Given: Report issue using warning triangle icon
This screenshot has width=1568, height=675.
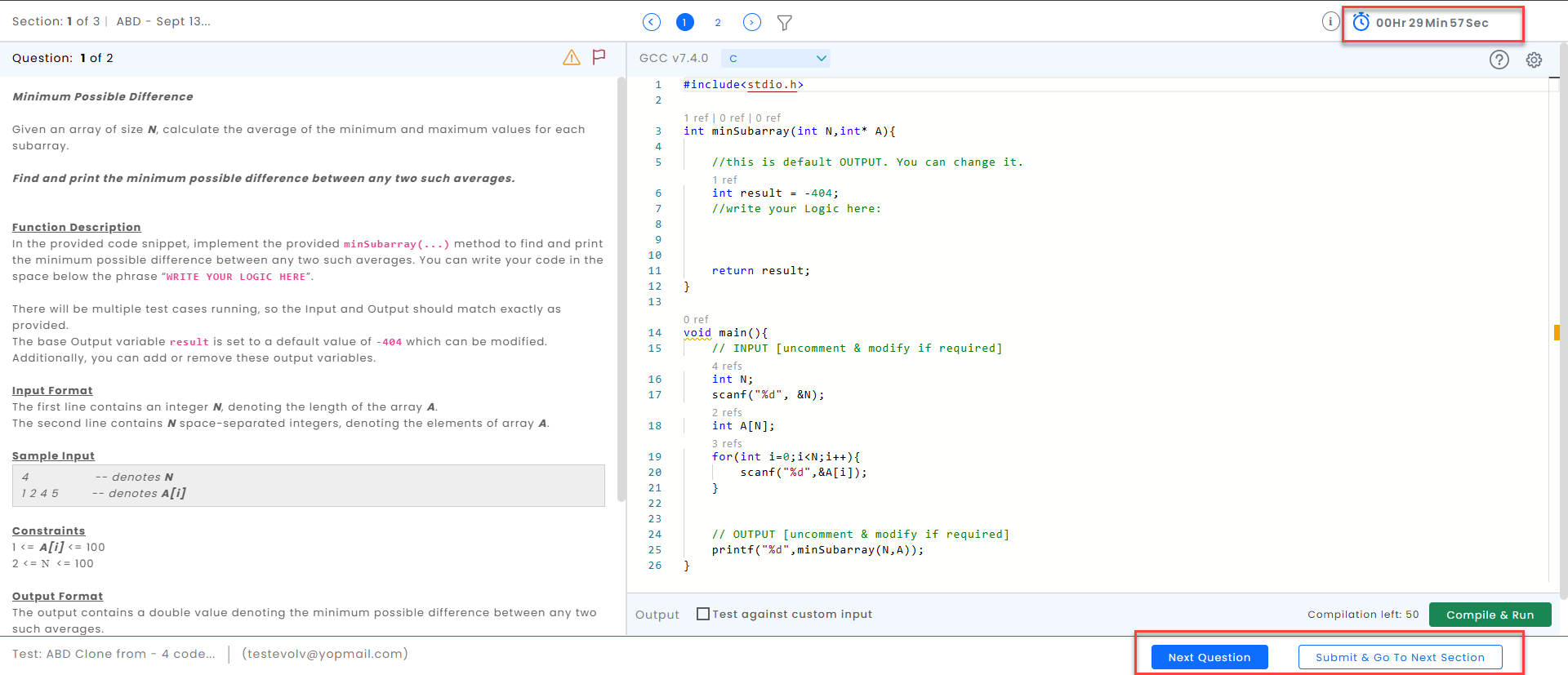Looking at the screenshot, I should (x=572, y=57).
